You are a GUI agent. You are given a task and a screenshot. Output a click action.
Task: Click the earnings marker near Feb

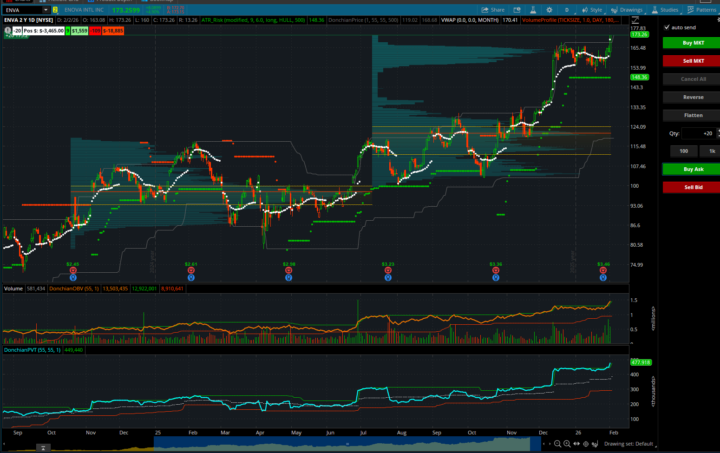point(189,270)
